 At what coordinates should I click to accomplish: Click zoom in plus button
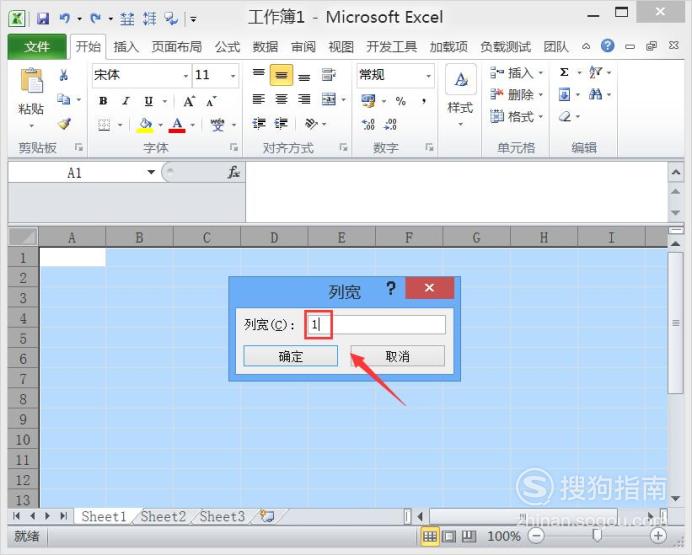658,536
